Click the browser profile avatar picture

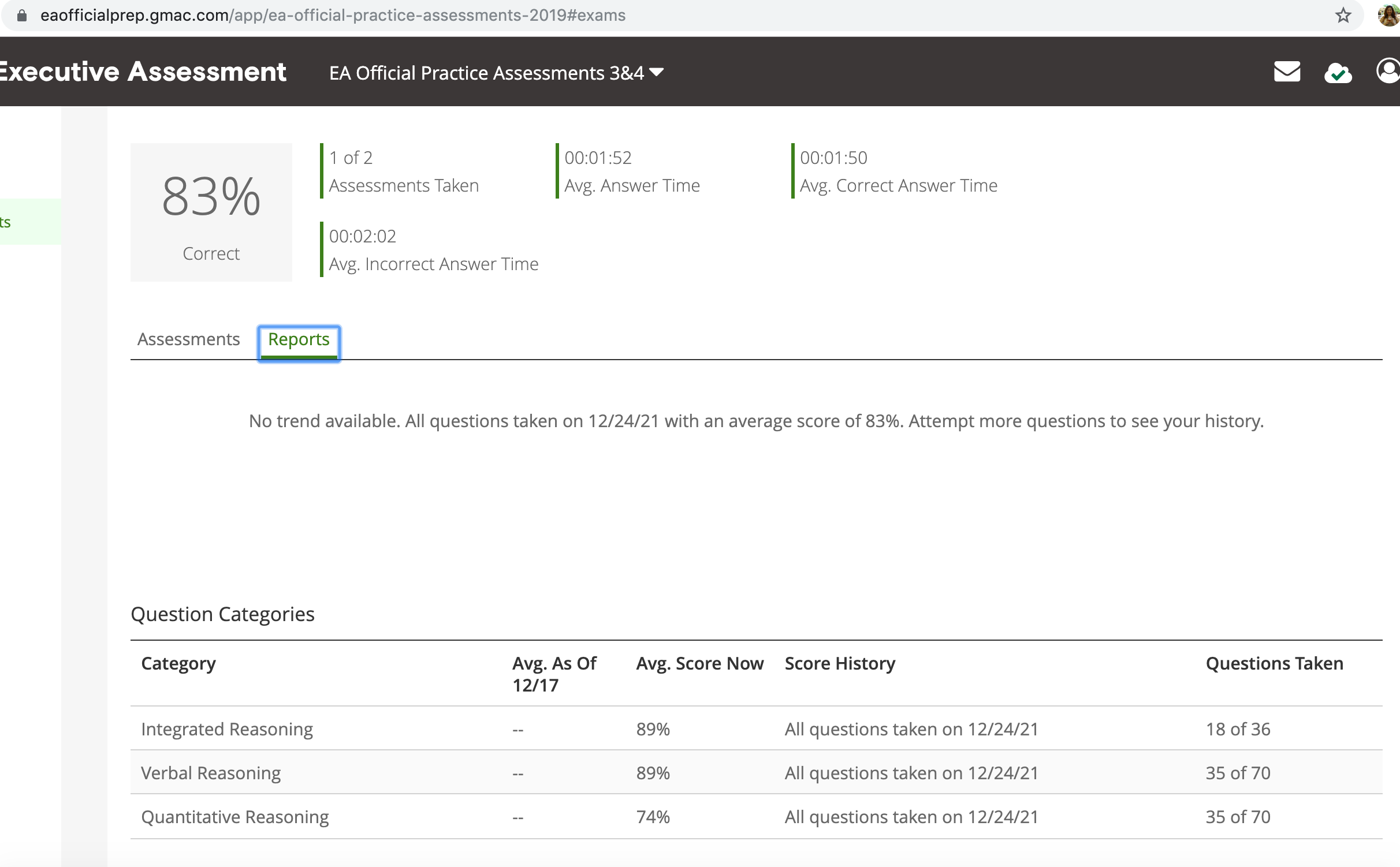pos(1388,16)
